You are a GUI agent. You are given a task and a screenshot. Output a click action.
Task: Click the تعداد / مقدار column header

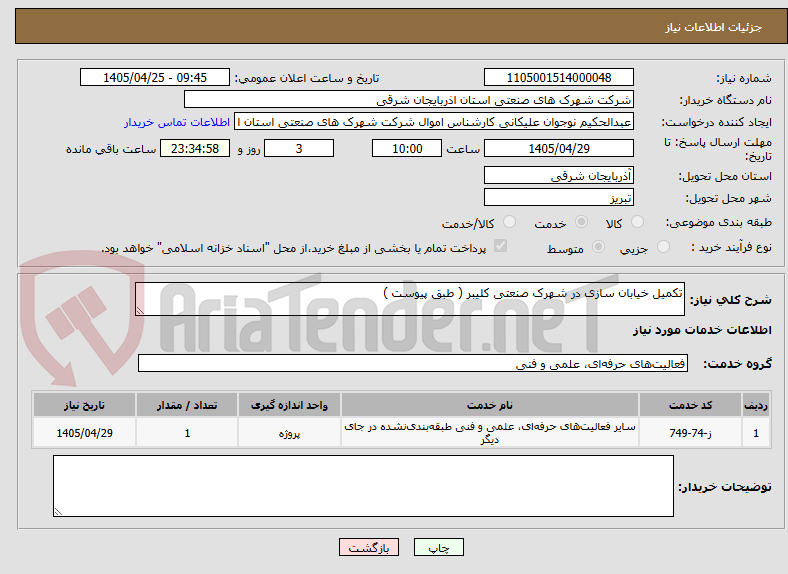click(187, 405)
